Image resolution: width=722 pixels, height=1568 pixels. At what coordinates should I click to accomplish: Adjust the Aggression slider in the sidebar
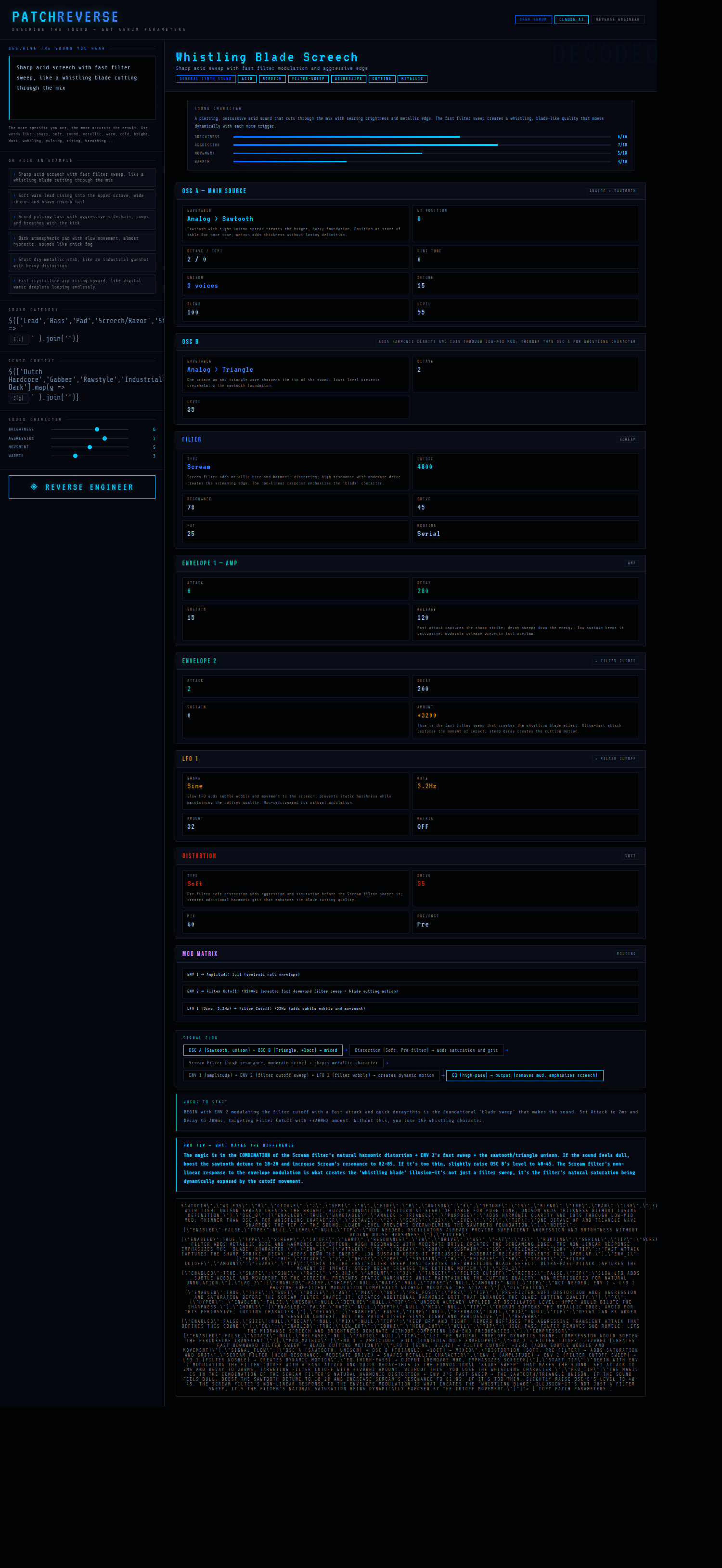90,438
